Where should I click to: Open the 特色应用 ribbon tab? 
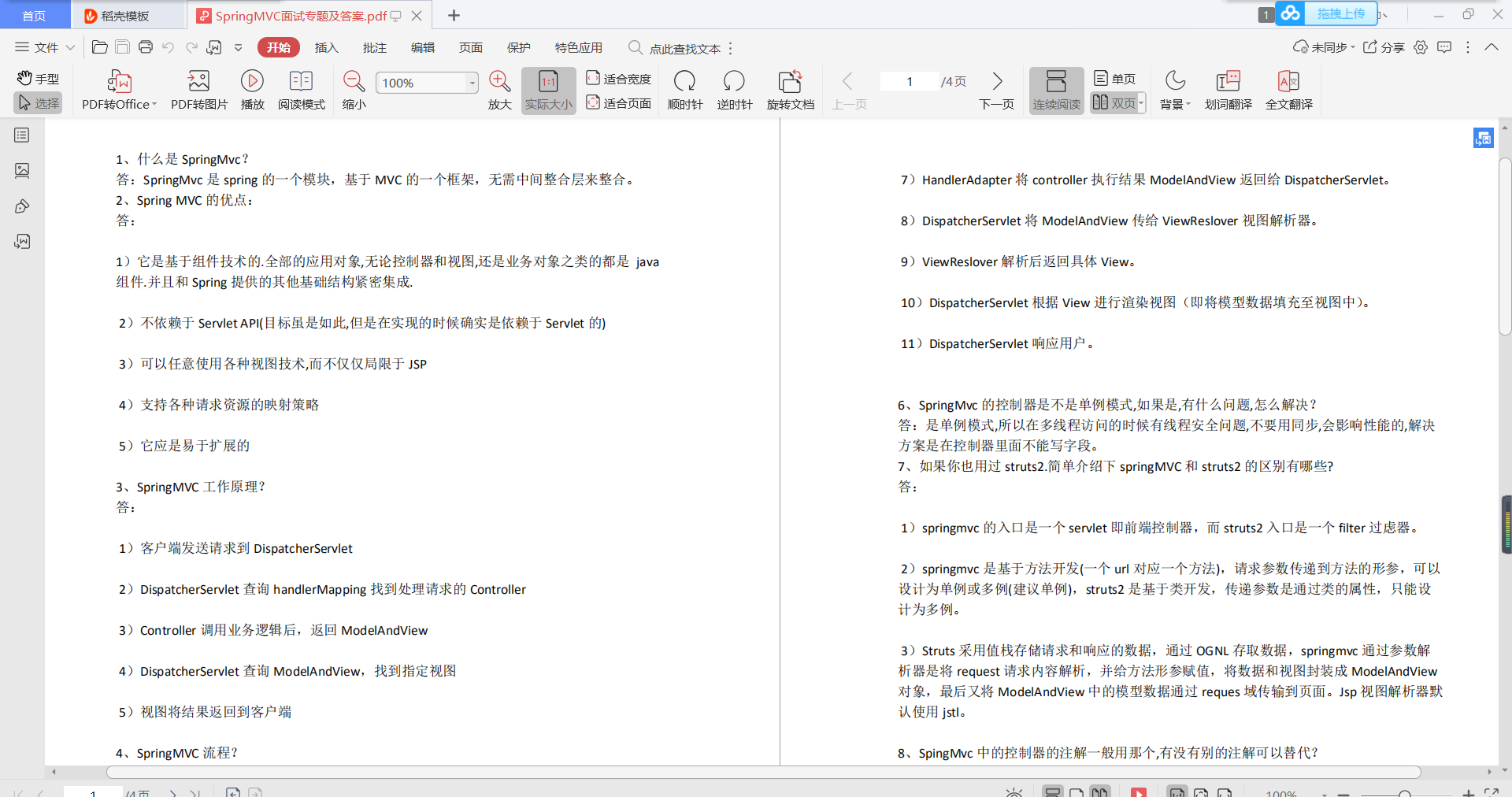point(578,47)
